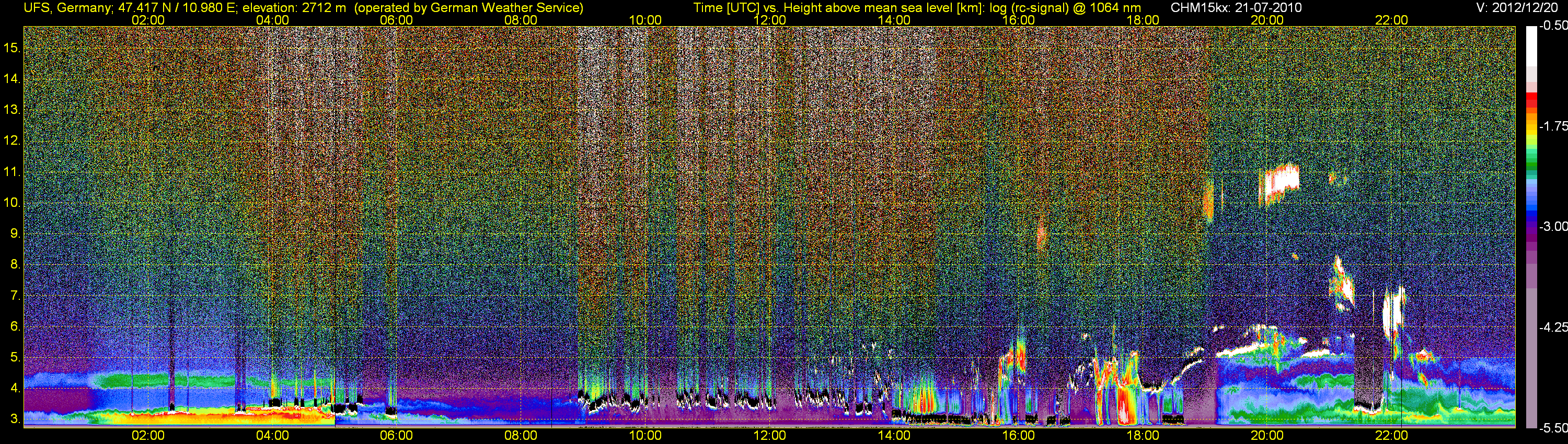Screen dimensions: 1568x444
Task: Click "04:00" on the lower time axis
Action: [x=272, y=436]
